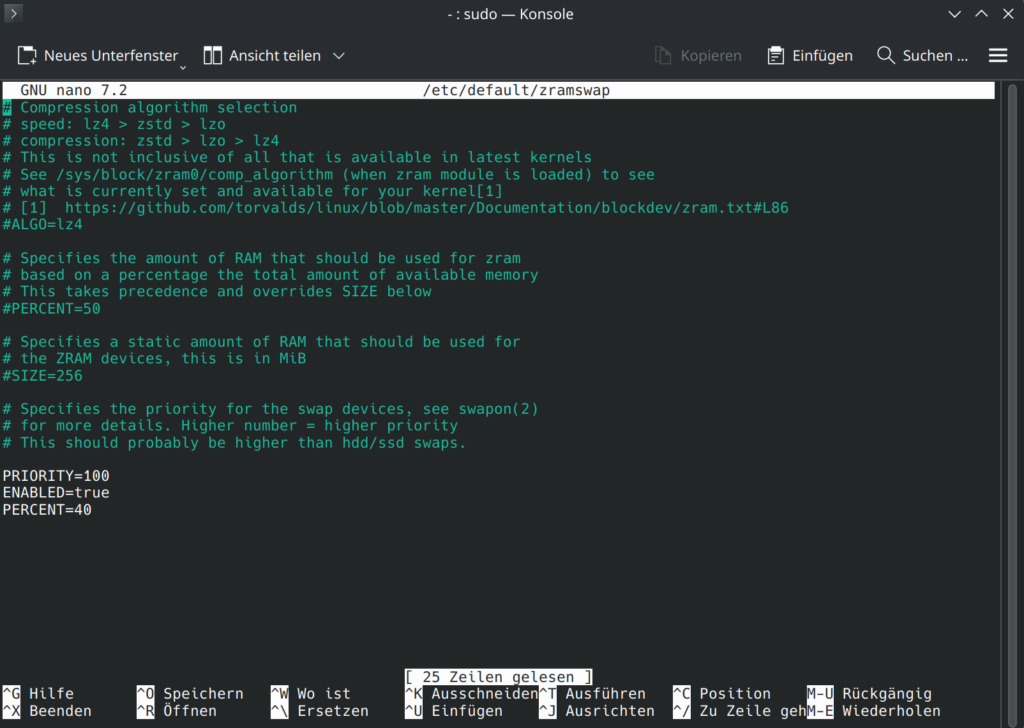Click the ^O Speichern shortcut label
Image resolution: width=1024 pixels, height=728 pixels.
(190, 694)
